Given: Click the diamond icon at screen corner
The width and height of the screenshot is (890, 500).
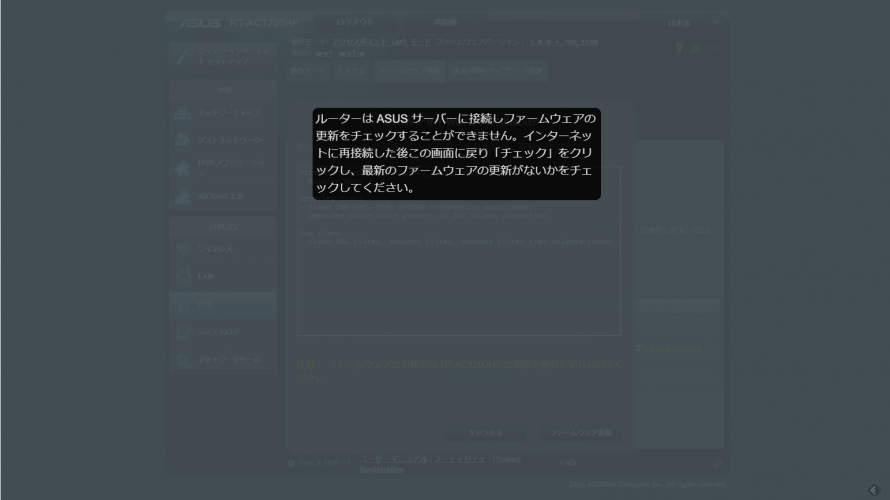Looking at the screenshot, I should coord(874,490).
